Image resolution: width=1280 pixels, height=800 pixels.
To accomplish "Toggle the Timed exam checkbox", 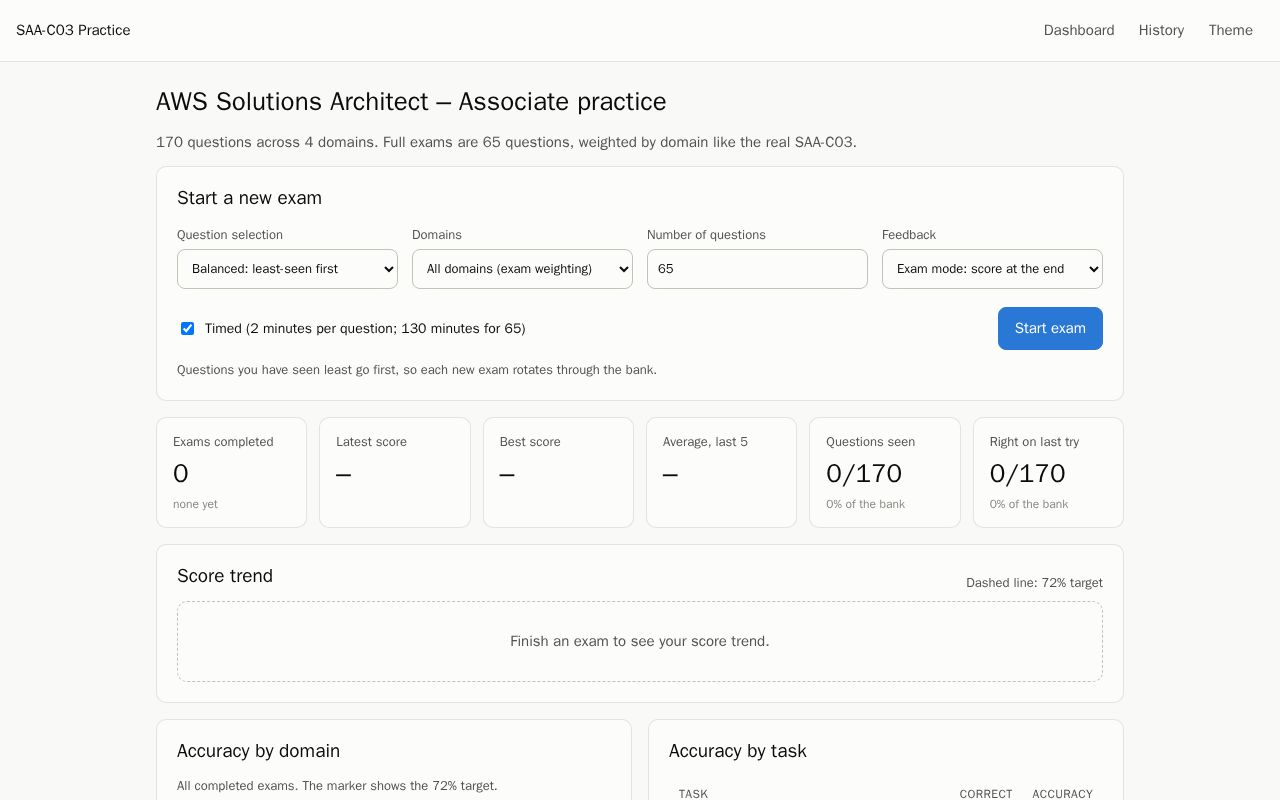I will [x=187, y=328].
